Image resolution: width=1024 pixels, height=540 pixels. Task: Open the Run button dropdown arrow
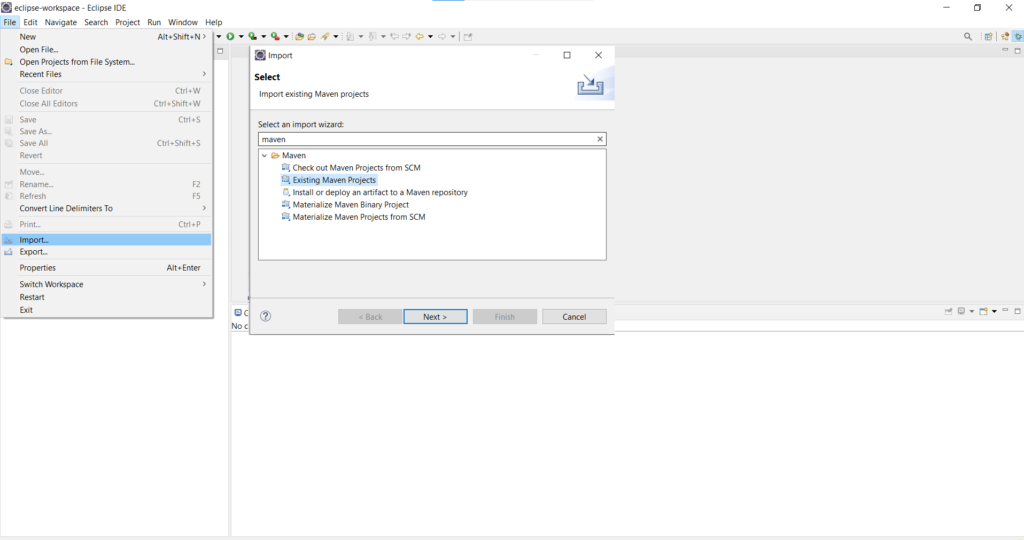click(241, 37)
